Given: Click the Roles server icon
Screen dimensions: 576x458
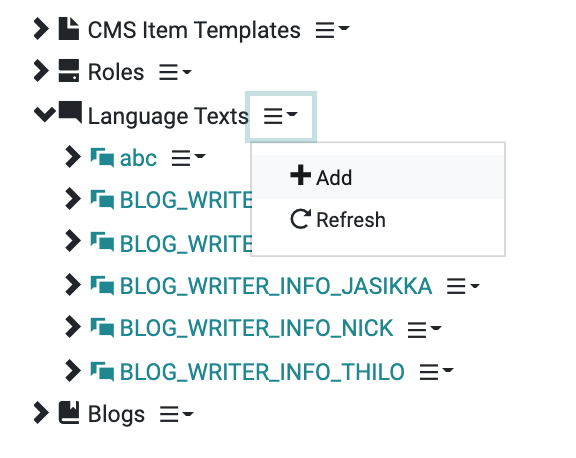Looking at the screenshot, I should coord(69,71).
